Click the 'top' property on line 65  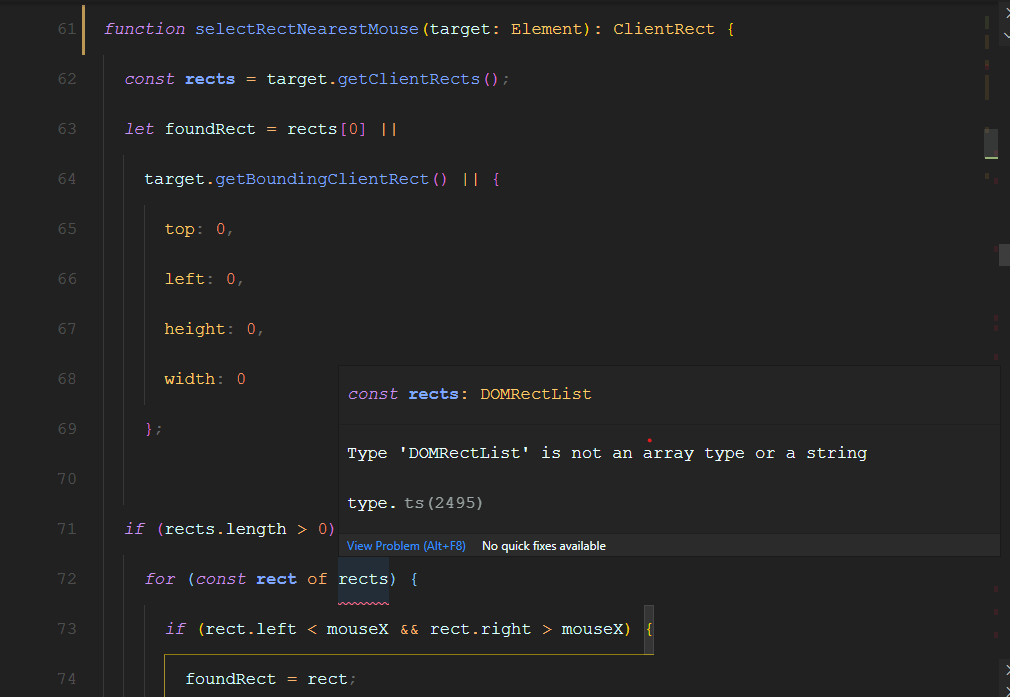coord(180,229)
